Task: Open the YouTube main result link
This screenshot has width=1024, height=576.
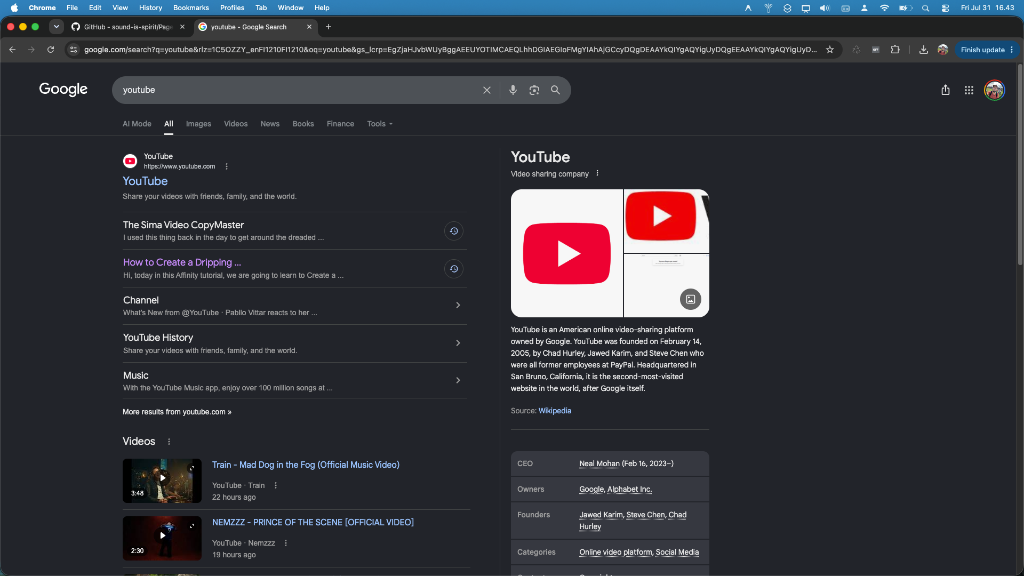Action: pos(145,181)
